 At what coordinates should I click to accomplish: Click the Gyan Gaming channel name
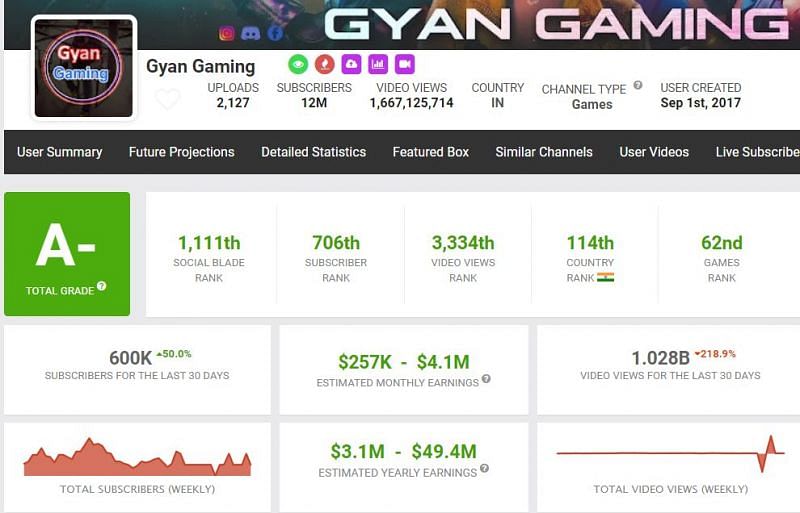201,67
